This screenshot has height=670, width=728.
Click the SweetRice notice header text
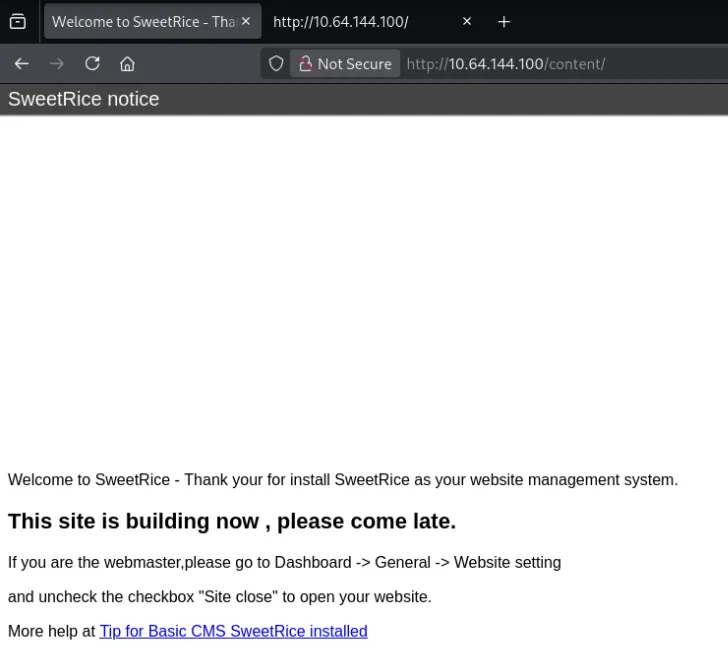pos(84,99)
